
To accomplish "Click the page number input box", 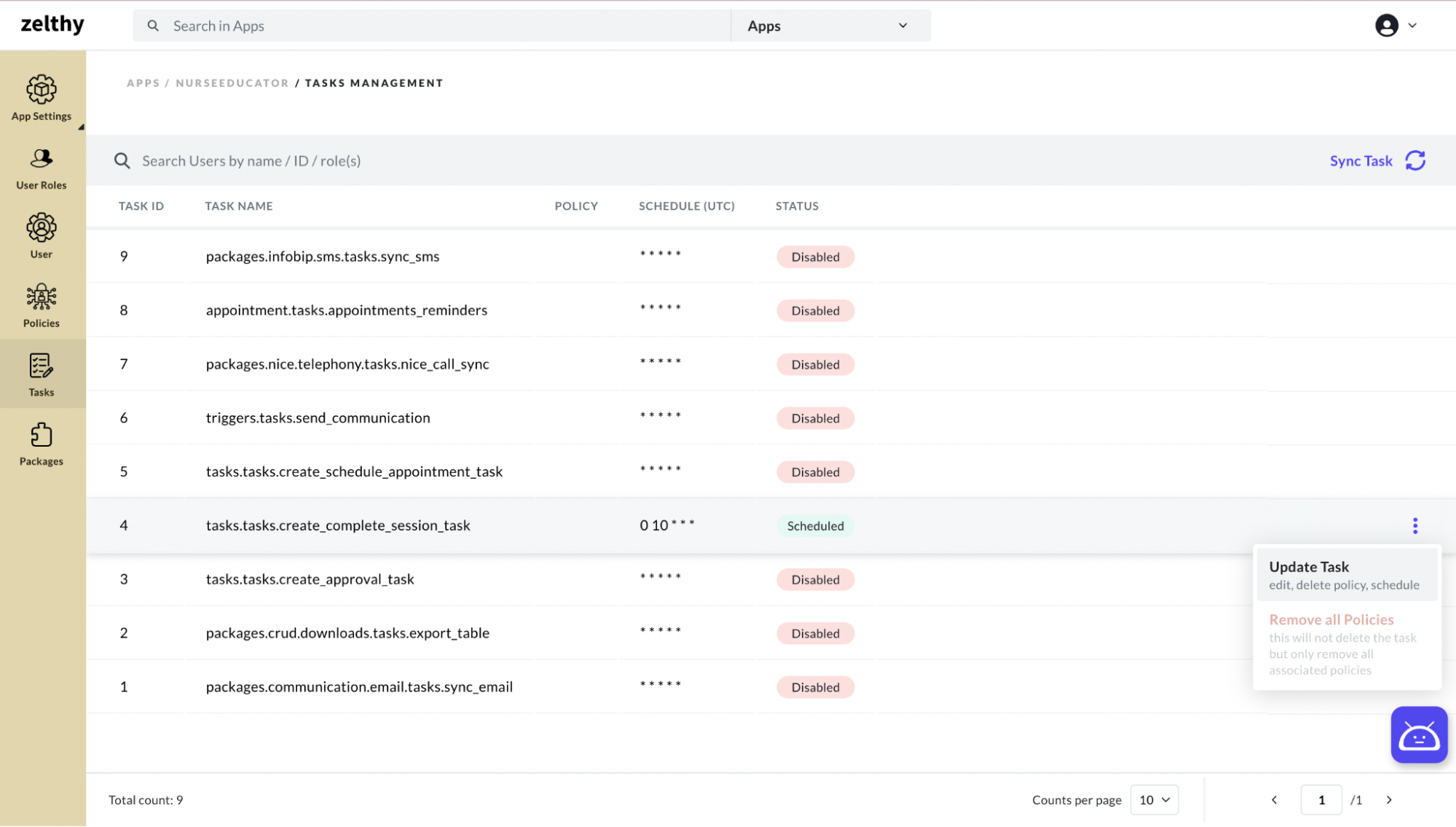I will pos(1321,800).
